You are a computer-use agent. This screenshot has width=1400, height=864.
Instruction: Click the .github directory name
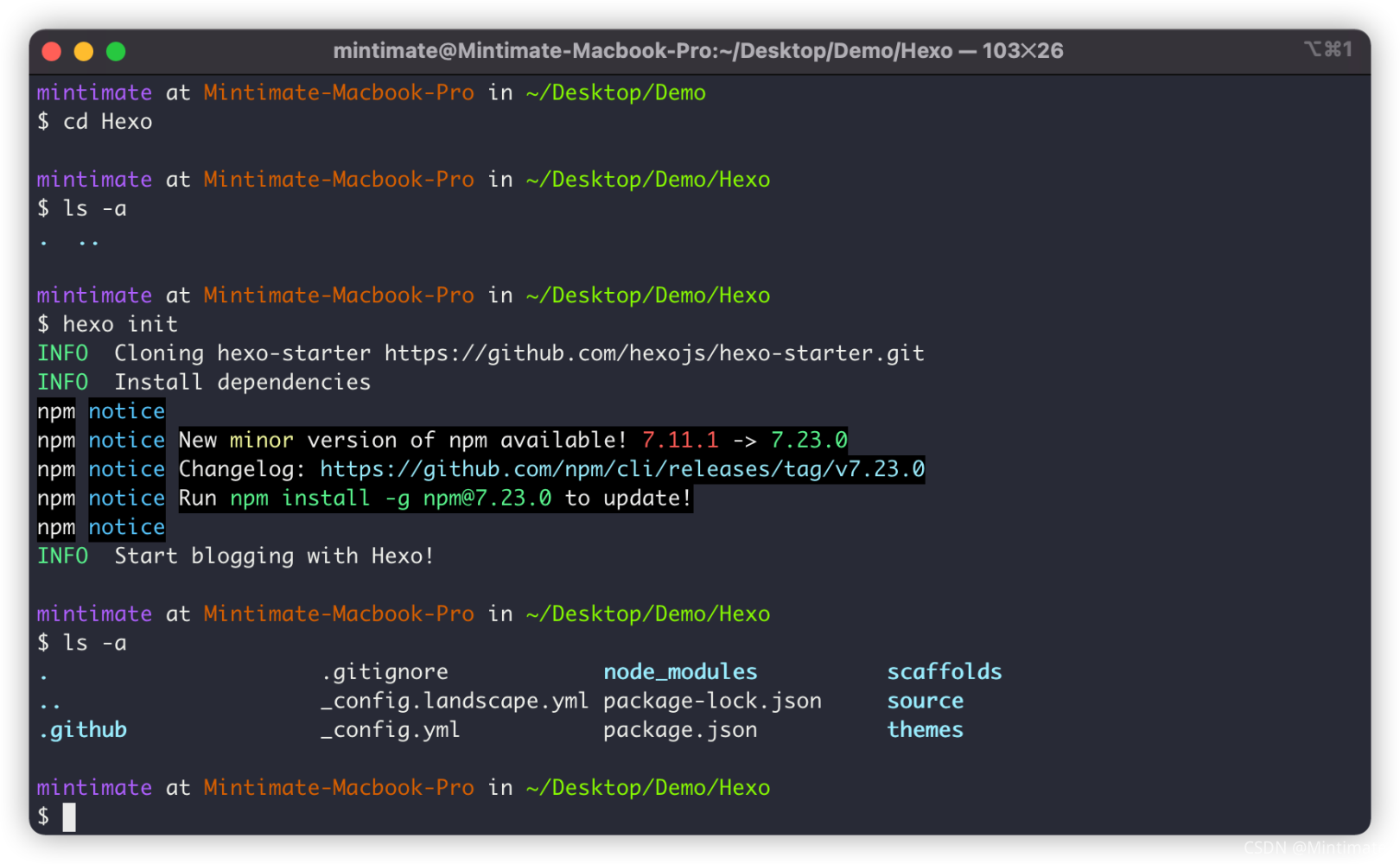click(83, 730)
